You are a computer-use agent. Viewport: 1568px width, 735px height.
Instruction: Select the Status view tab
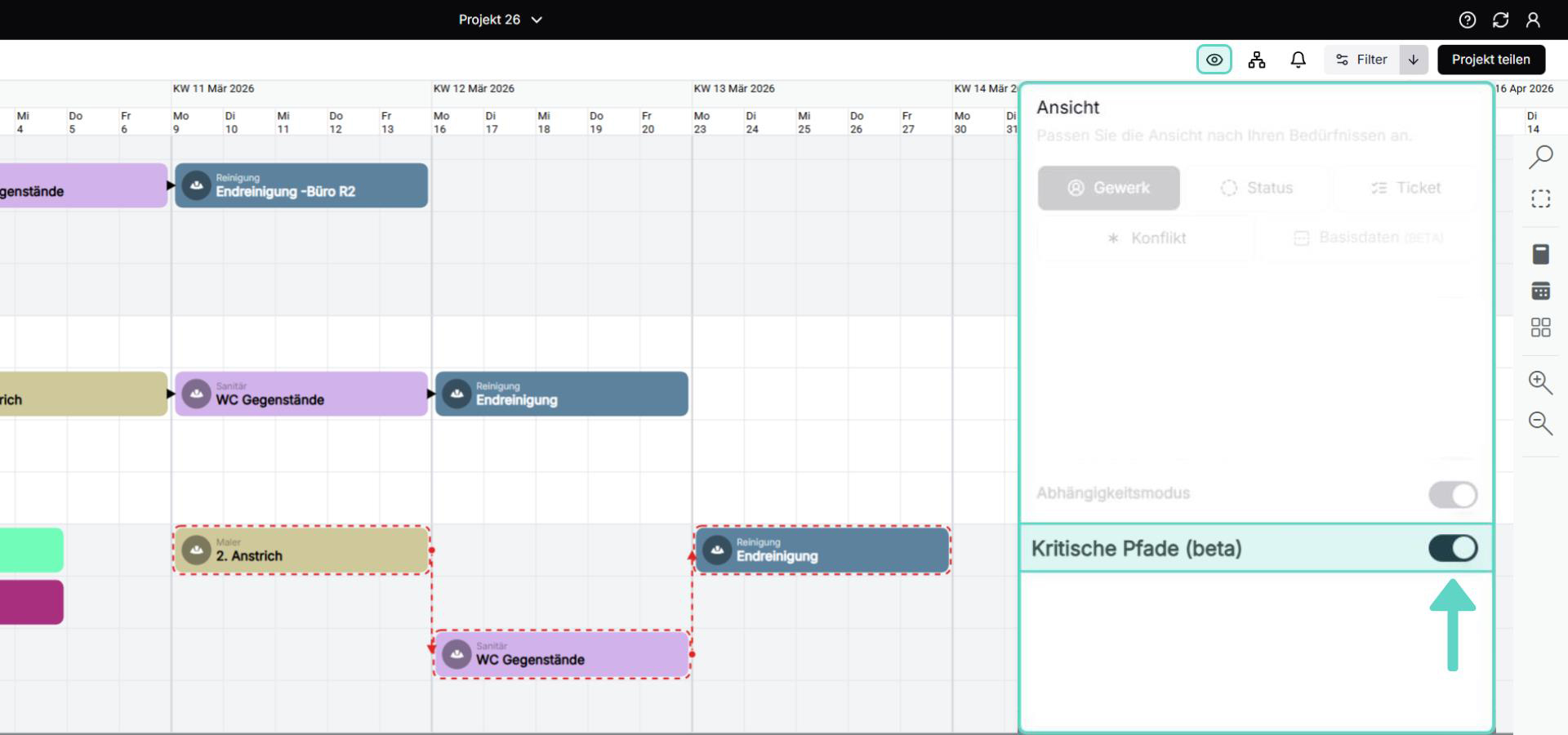click(x=1257, y=188)
